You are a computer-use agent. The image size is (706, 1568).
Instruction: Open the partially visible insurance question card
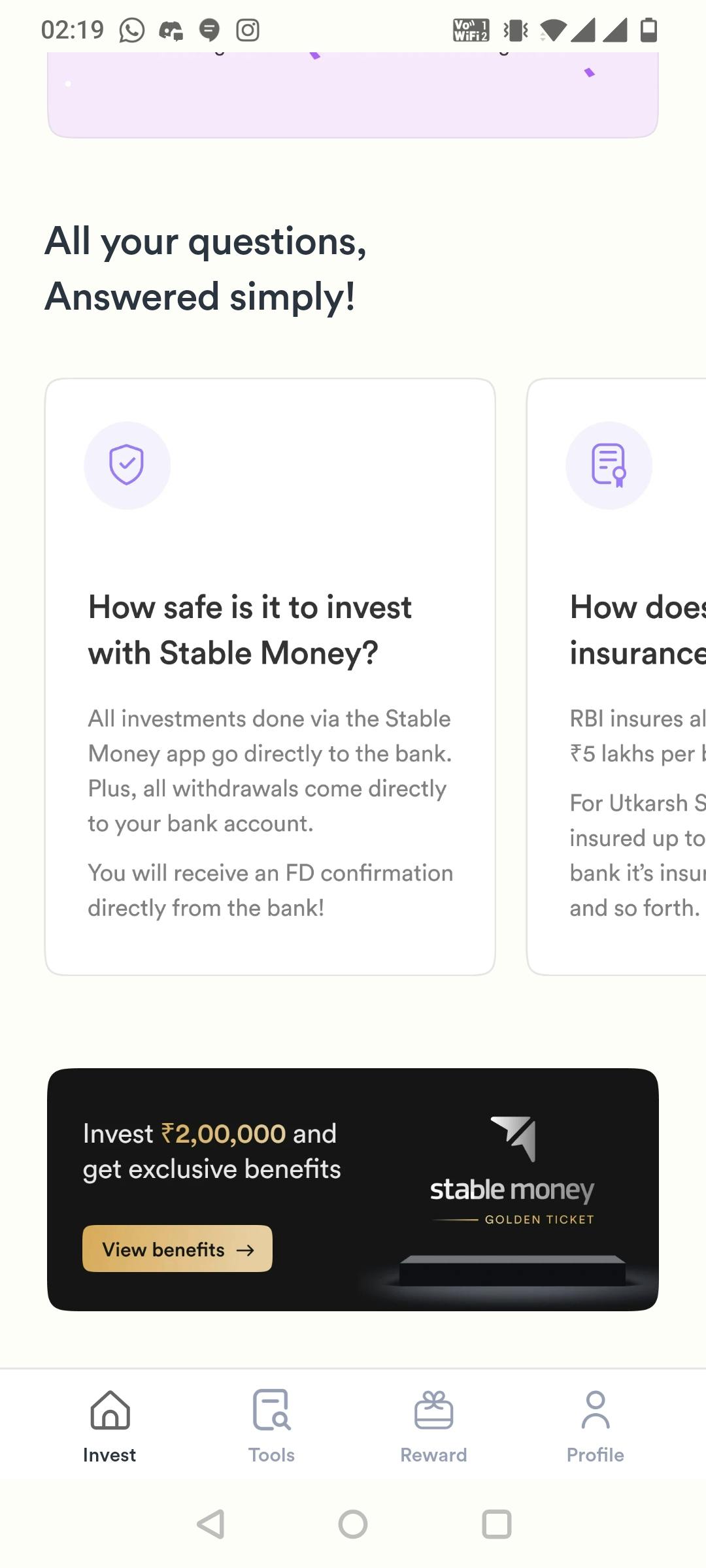click(618, 676)
